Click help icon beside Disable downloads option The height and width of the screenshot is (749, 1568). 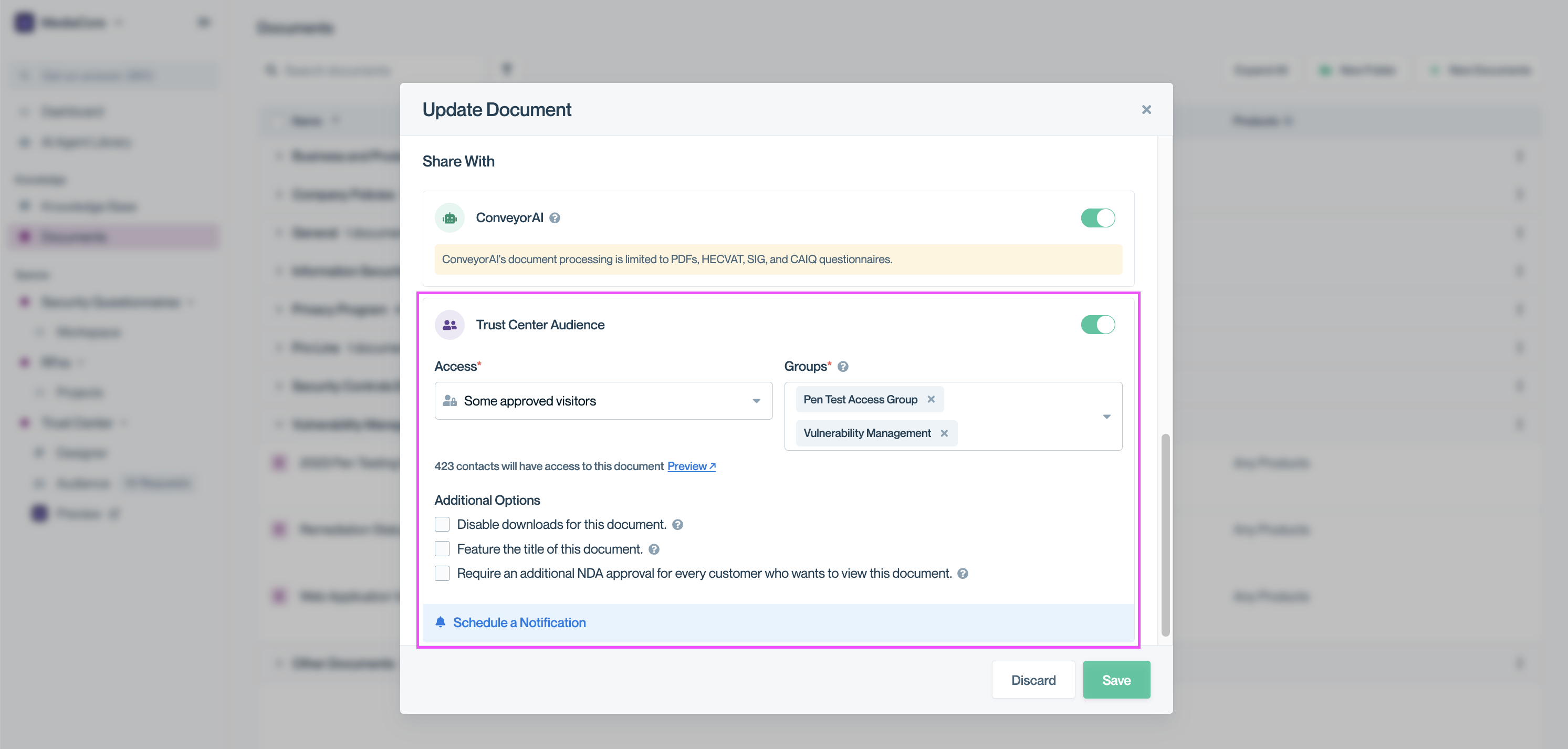click(x=677, y=525)
